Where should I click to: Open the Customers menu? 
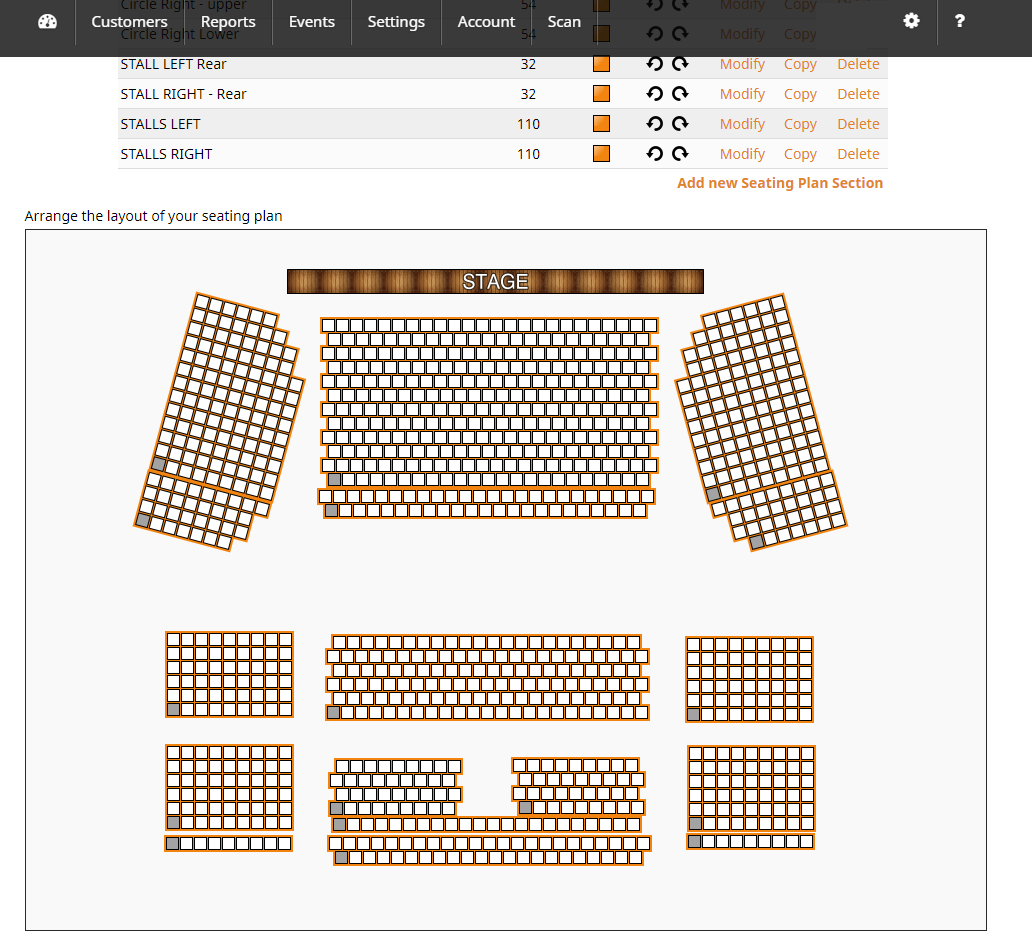click(x=129, y=22)
